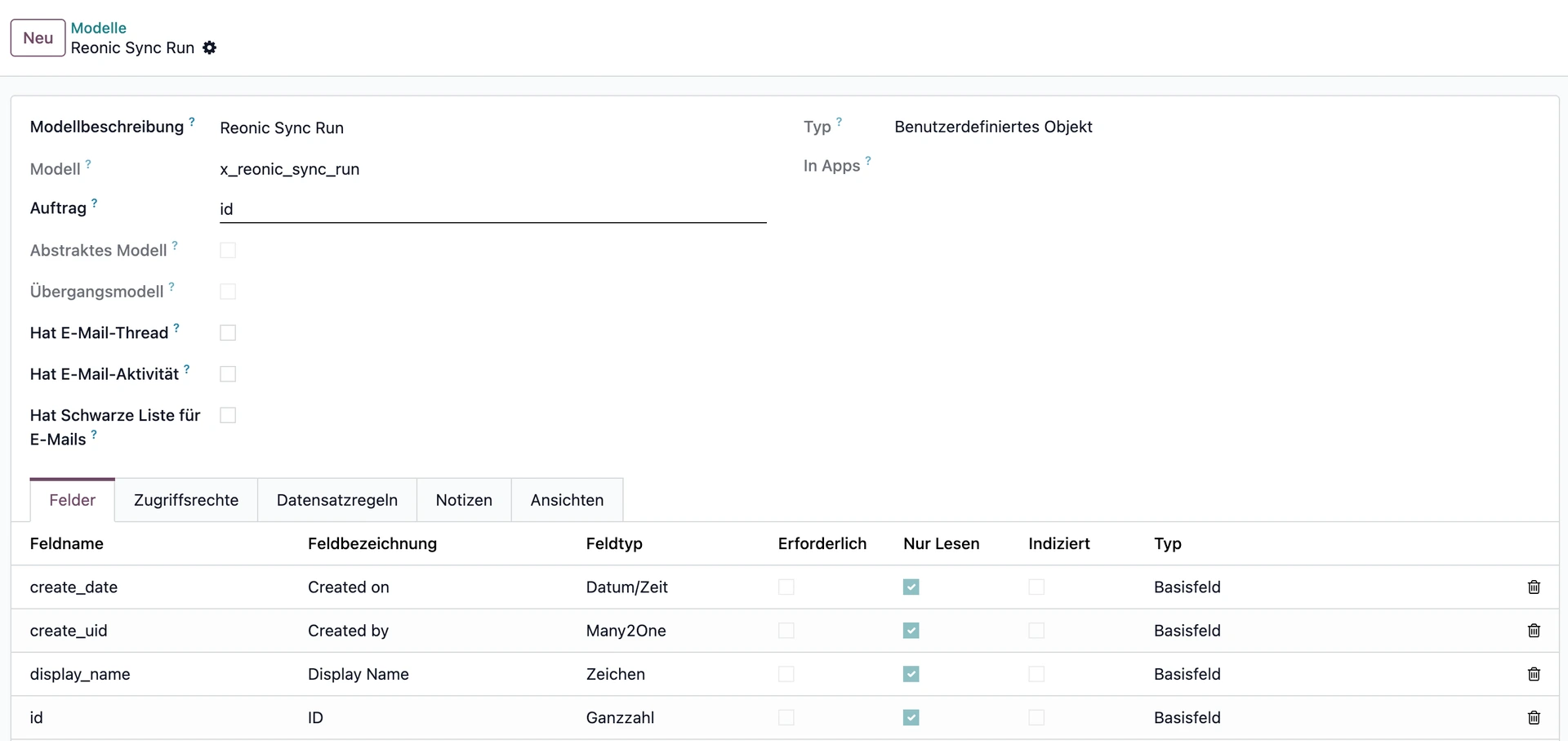Viewport: 1568px width, 741px height.
Task: Click the Neu button
Action: (38, 38)
